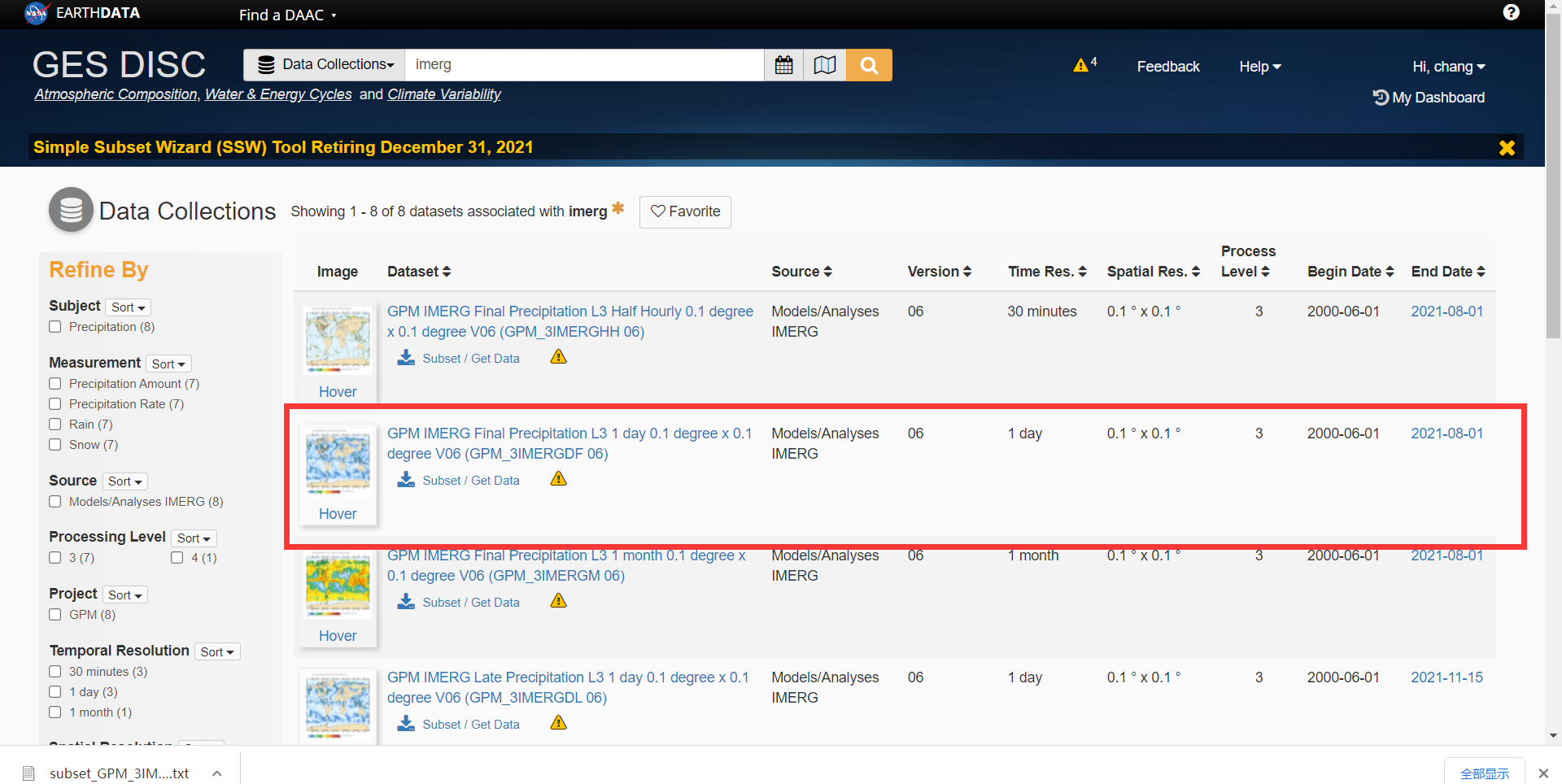Click the Favorite button
The height and width of the screenshot is (784, 1562).
point(685,211)
